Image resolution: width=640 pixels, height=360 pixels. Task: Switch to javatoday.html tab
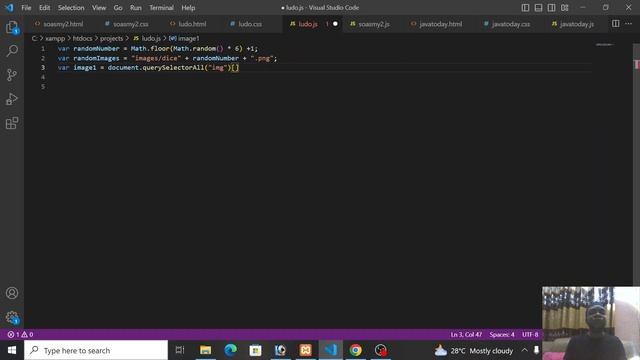click(437, 24)
